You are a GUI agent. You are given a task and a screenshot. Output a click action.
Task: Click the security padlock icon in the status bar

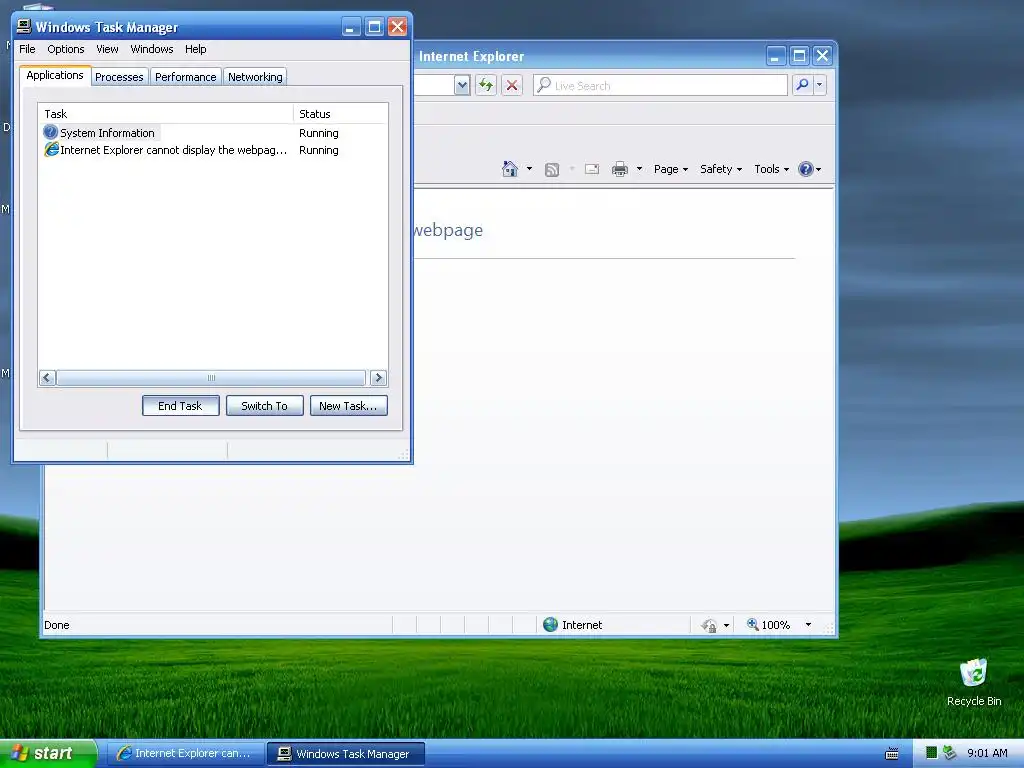click(709, 625)
